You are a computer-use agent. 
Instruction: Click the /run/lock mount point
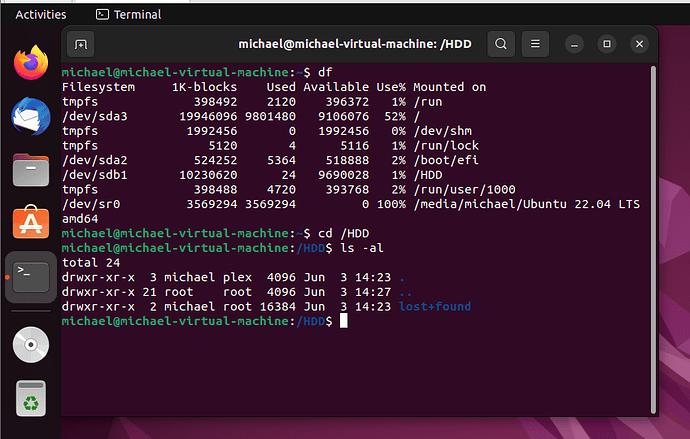(x=446, y=146)
